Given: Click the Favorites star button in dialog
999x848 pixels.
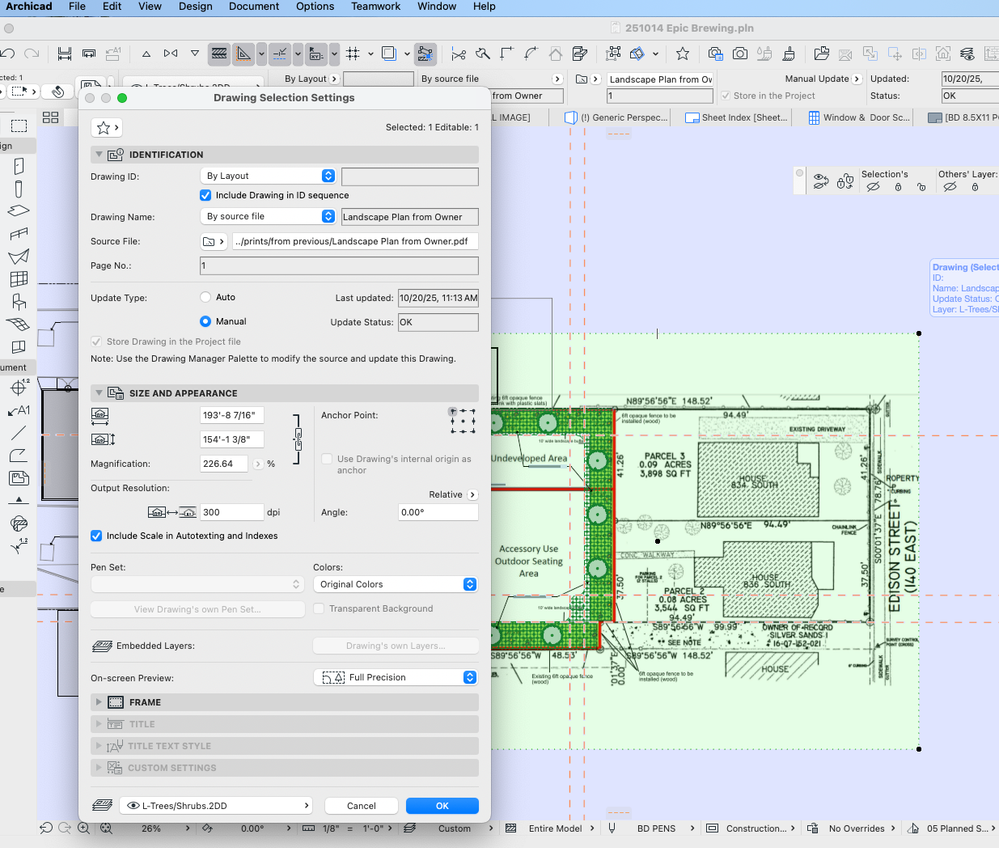Looking at the screenshot, I should [105, 127].
